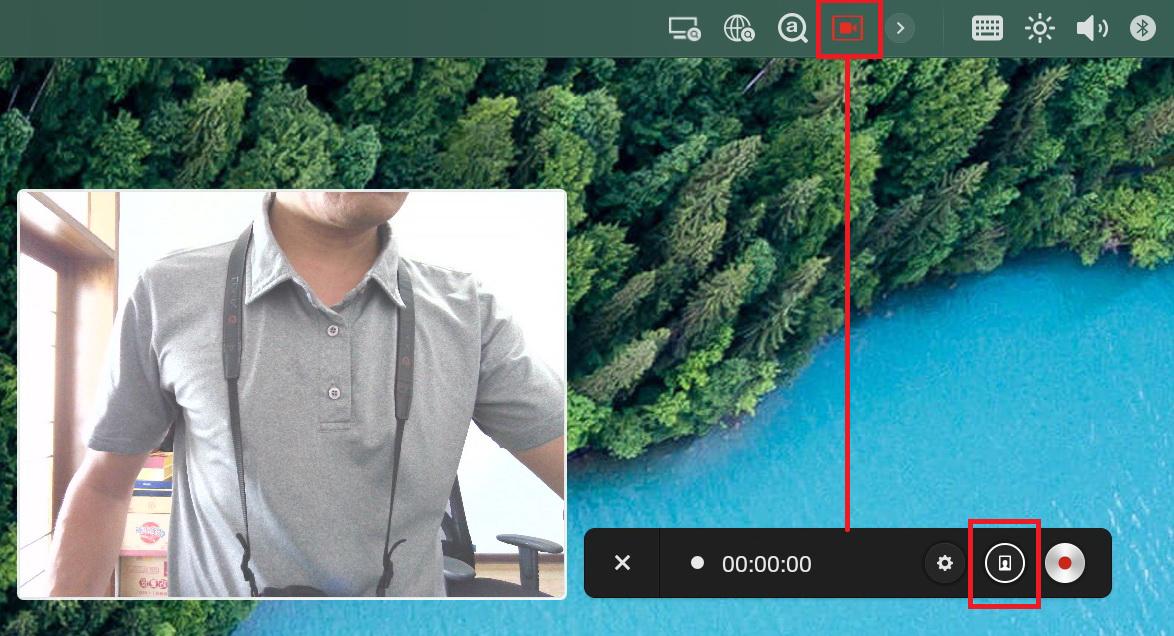Select the screen record tool on the shelf
Image resolution: width=1174 pixels, height=636 pixels.
[x=848, y=28]
